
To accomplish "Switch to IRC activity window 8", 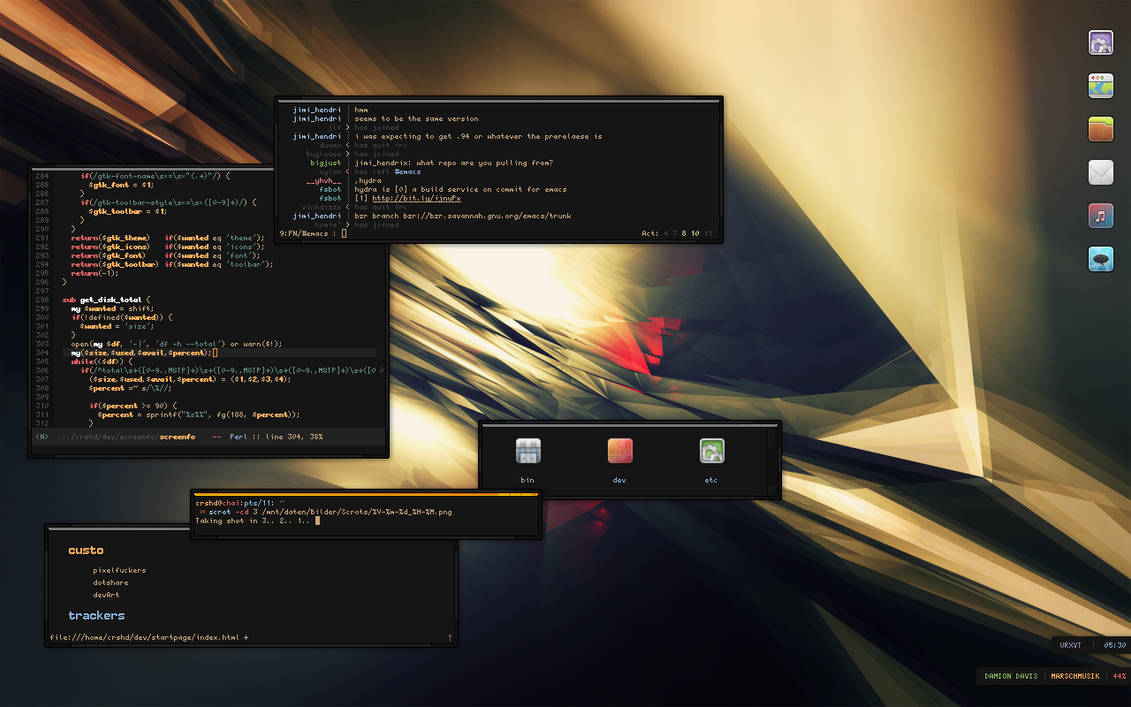I will coord(684,233).
